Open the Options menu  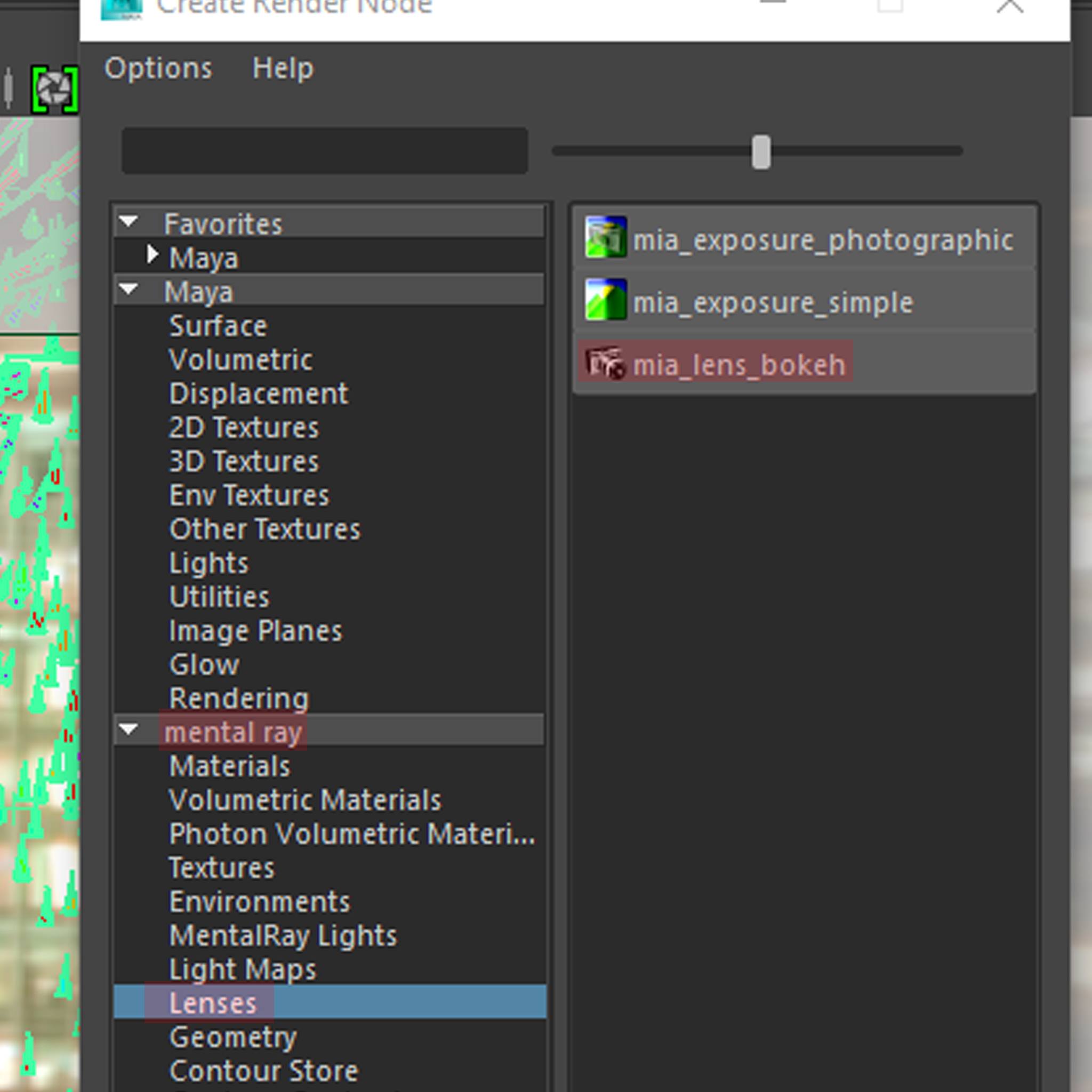pos(158,68)
